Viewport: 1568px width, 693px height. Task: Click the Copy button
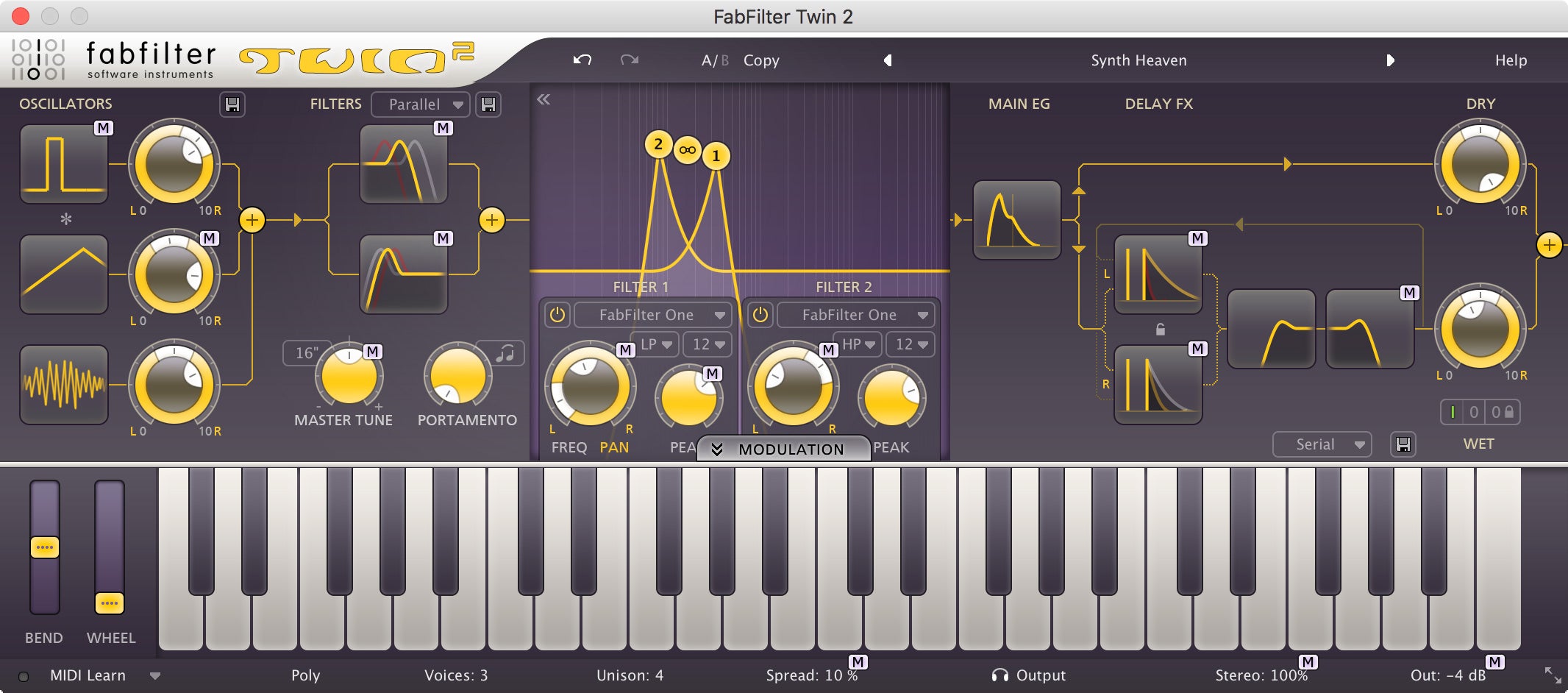pyautogui.click(x=761, y=60)
